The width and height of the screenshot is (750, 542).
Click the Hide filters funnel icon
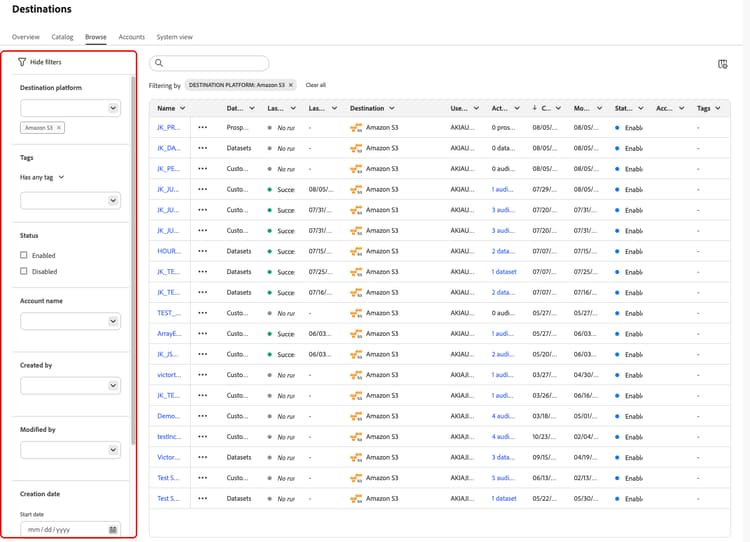(x=22, y=62)
